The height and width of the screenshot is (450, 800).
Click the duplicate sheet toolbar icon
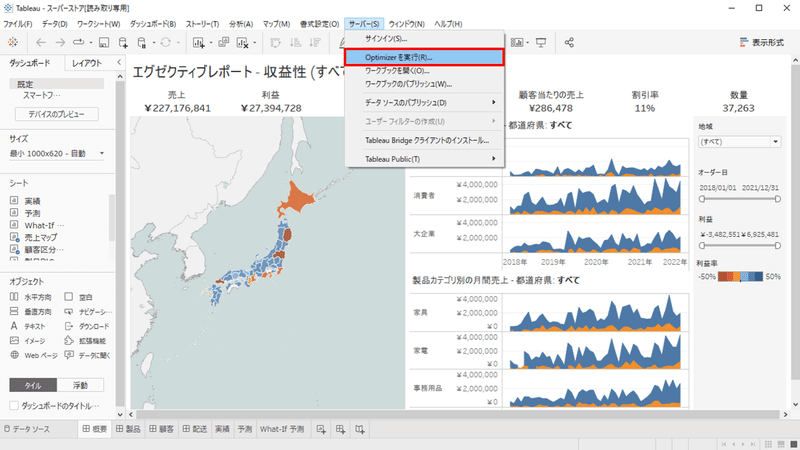point(223,42)
